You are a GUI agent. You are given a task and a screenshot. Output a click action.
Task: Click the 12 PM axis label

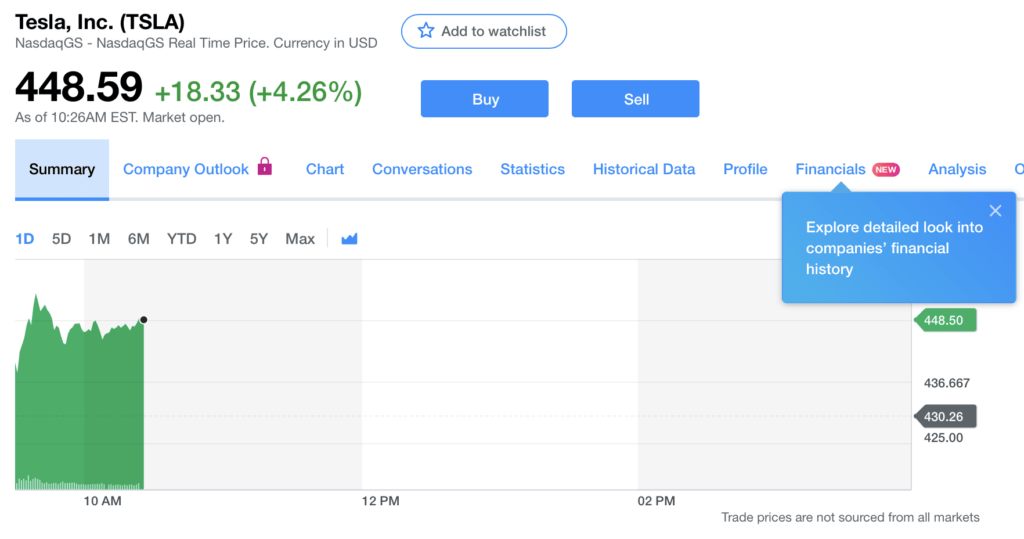click(x=380, y=501)
